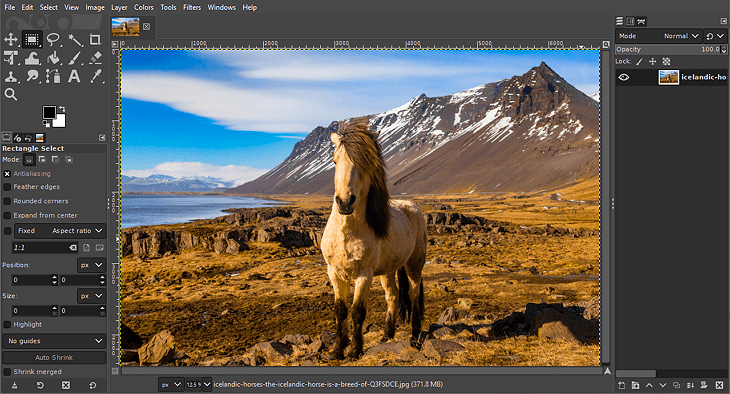730x394 pixels.
Task: Expand the No guides dropdown
Action: click(54, 341)
